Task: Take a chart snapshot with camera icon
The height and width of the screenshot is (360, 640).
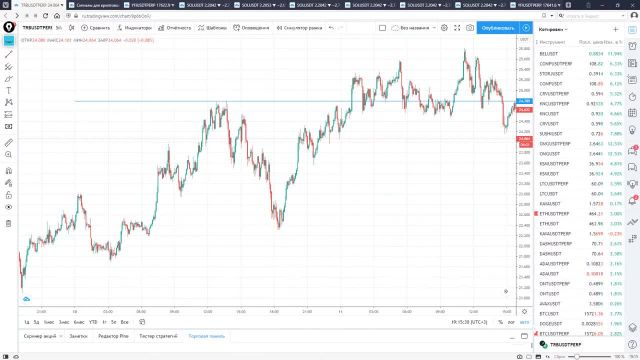Action: [x=470, y=28]
